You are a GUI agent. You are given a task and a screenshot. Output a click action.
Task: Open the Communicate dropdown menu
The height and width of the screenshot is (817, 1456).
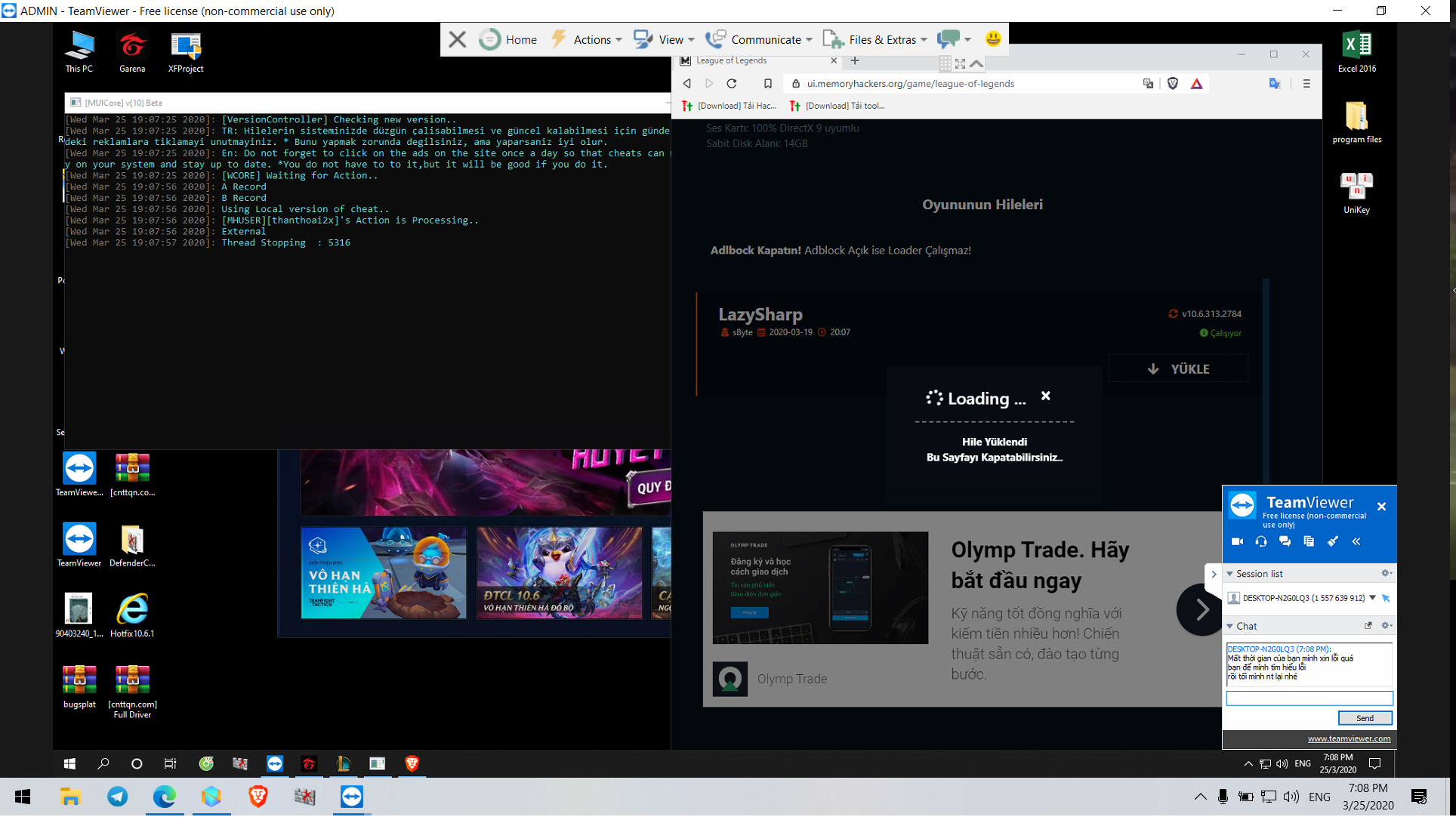[x=758, y=39]
